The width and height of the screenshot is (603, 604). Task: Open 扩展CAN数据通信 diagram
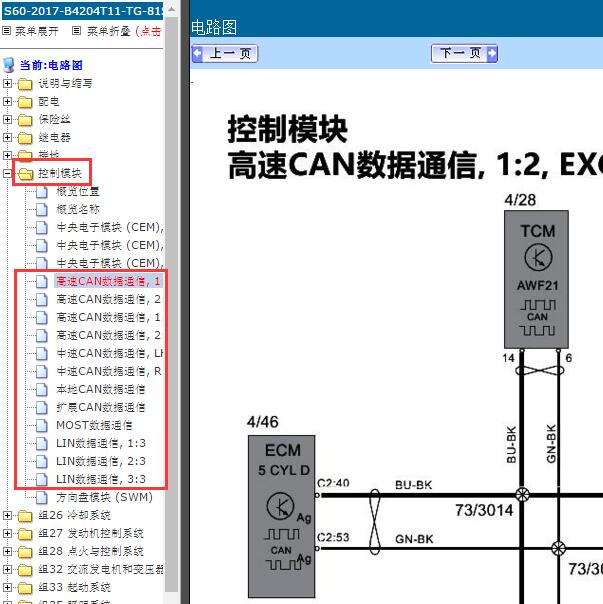tap(101, 407)
